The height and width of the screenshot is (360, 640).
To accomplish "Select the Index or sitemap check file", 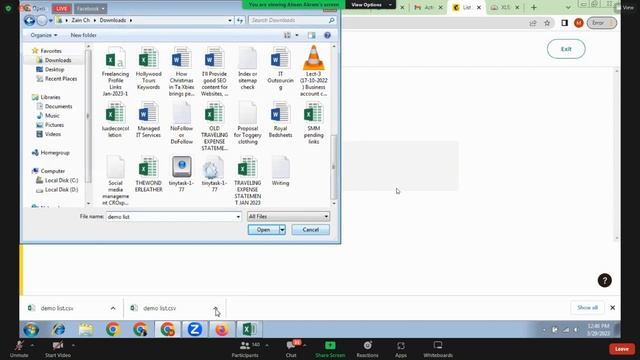I will (247, 69).
